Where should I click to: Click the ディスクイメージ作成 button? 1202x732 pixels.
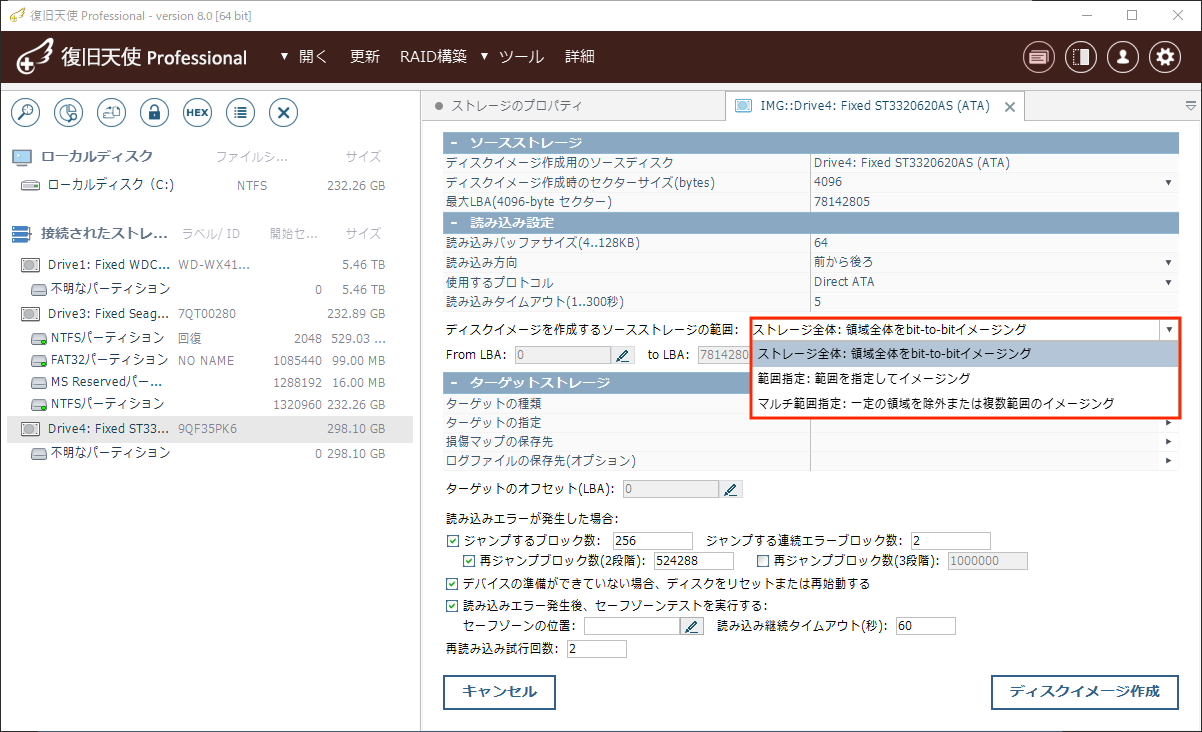coord(1085,692)
